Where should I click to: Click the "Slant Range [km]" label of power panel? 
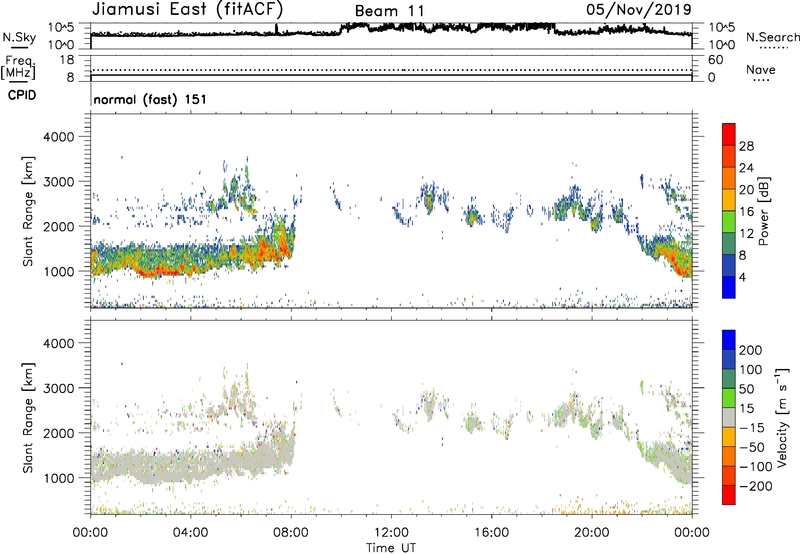(28, 211)
